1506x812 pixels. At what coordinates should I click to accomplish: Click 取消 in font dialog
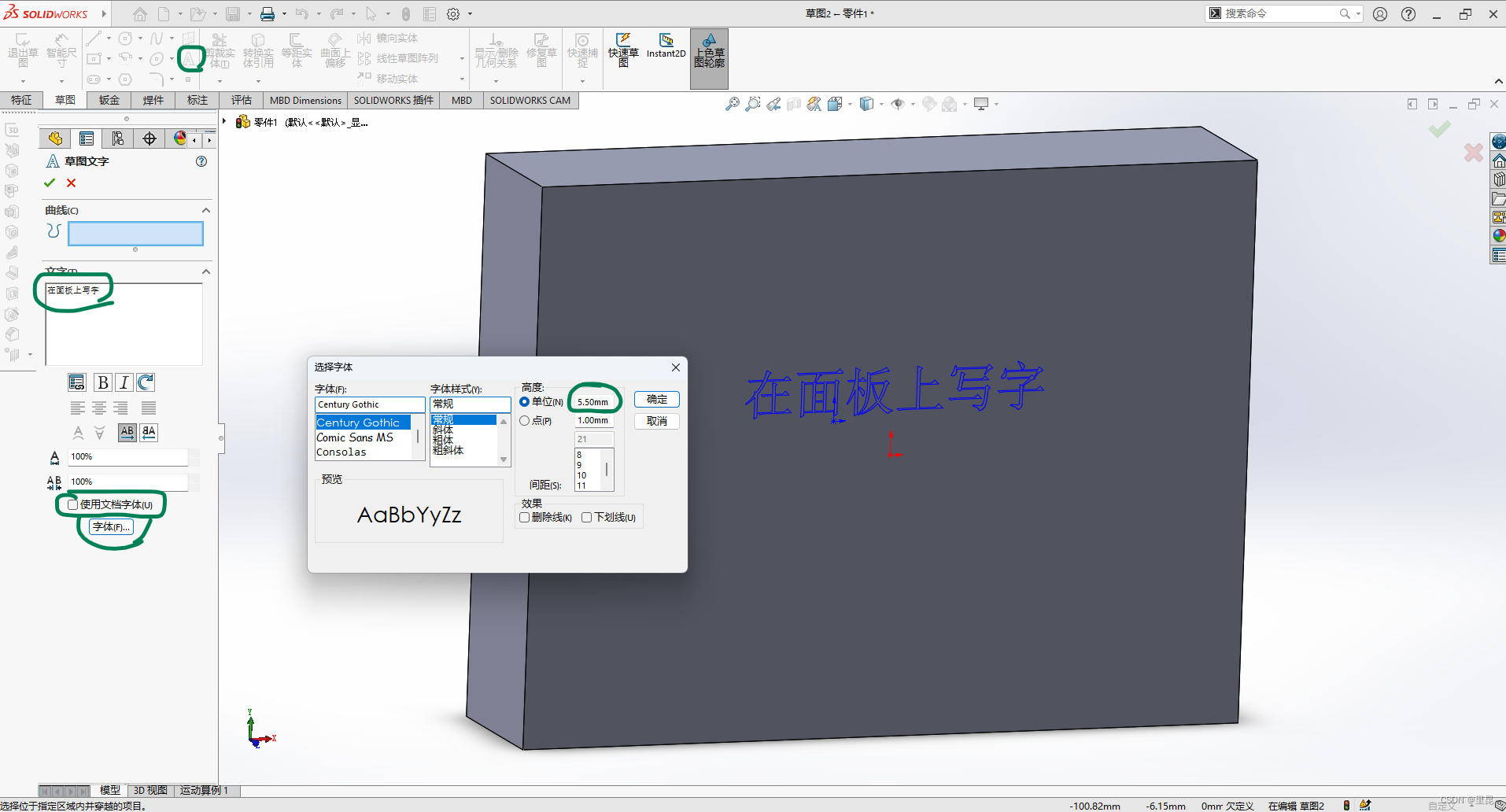(657, 421)
